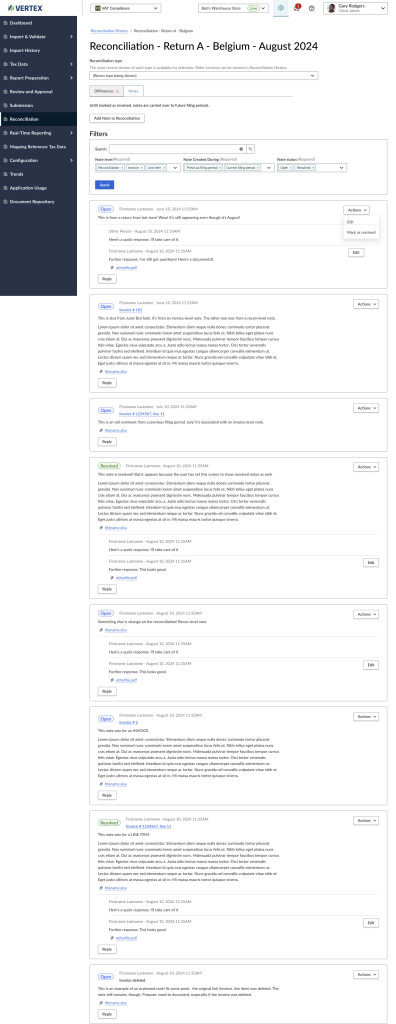
Task: Click the Add Note to Reconciliation button
Action: coord(117,118)
